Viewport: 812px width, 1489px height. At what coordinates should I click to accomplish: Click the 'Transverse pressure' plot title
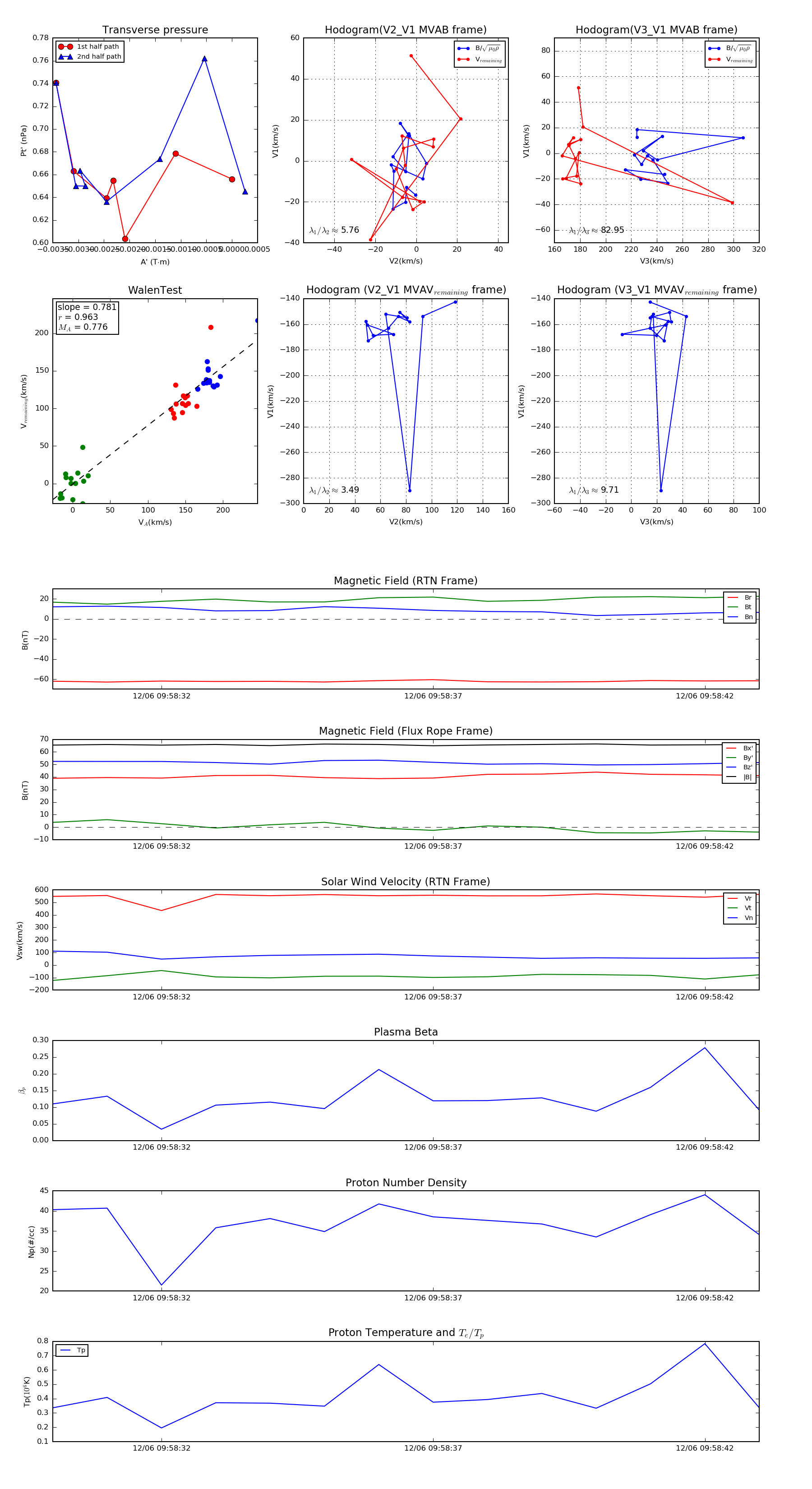[x=155, y=30]
